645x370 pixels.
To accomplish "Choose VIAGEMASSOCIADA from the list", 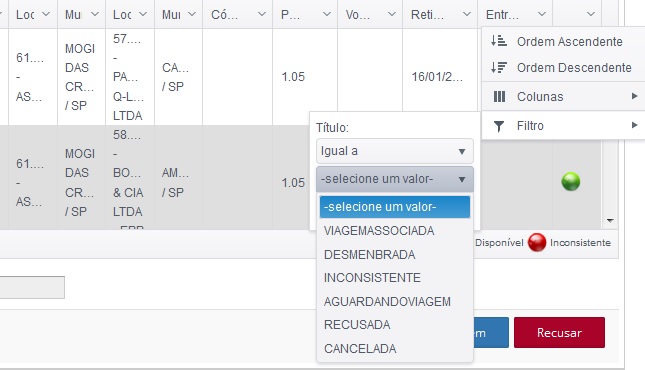I will [395, 230].
